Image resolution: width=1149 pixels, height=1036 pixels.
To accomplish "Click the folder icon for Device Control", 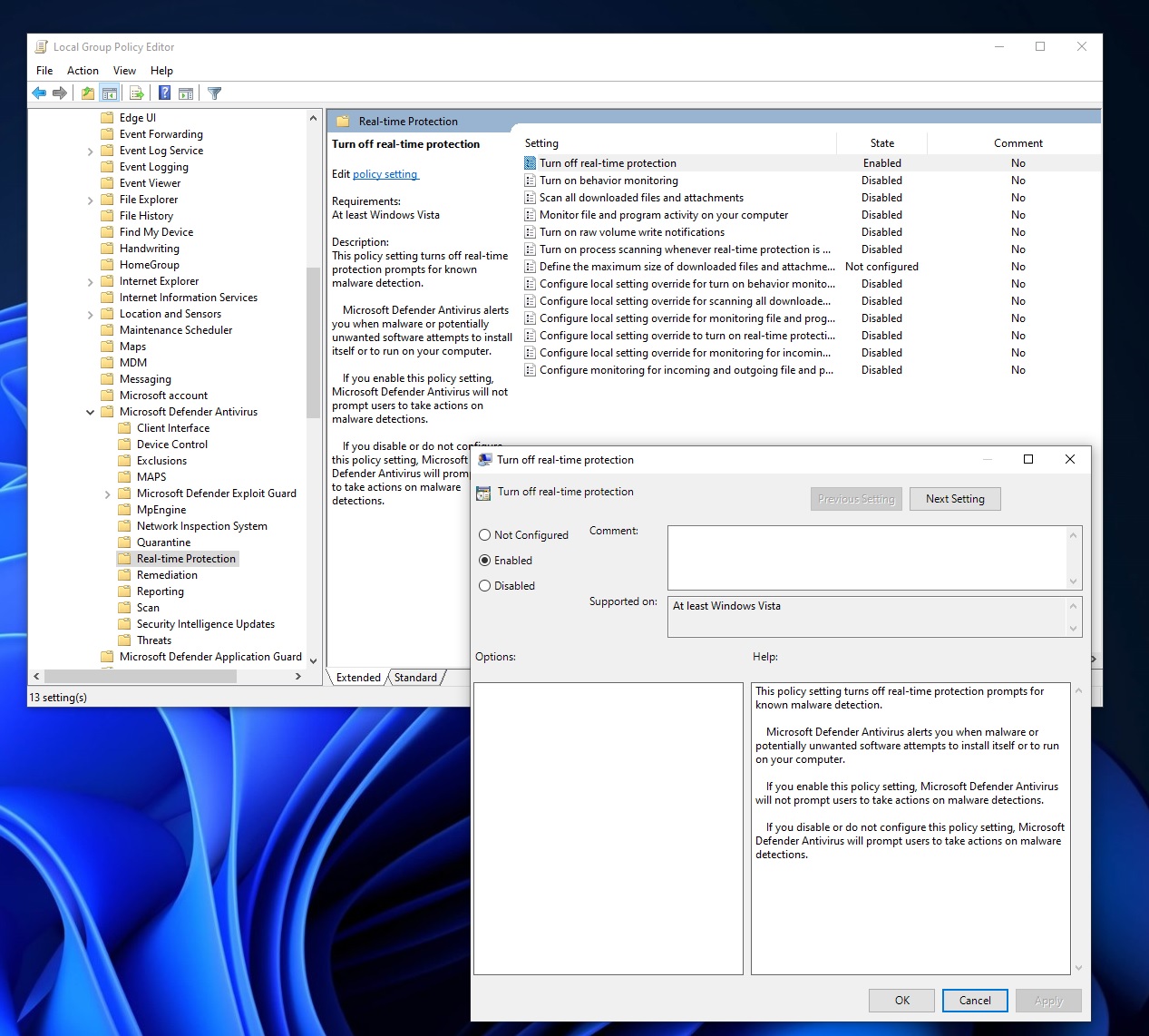I will point(124,445).
